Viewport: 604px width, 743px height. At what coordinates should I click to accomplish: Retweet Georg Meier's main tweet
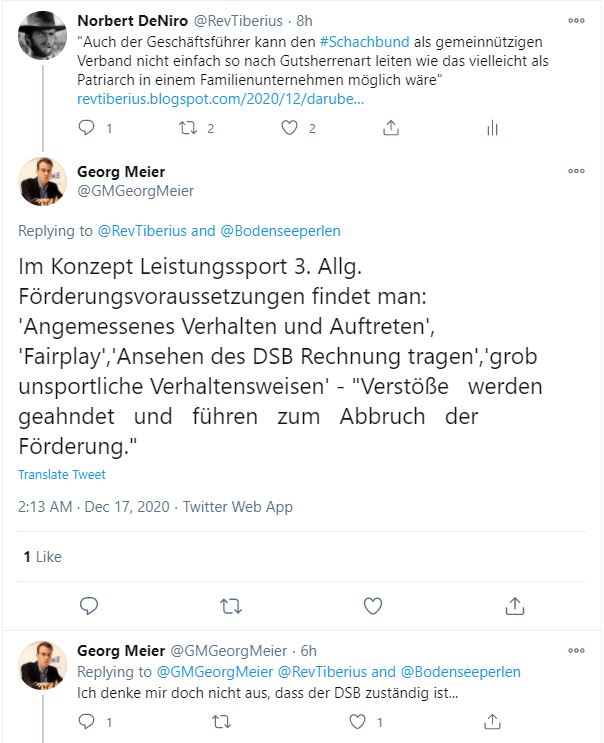click(231, 606)
